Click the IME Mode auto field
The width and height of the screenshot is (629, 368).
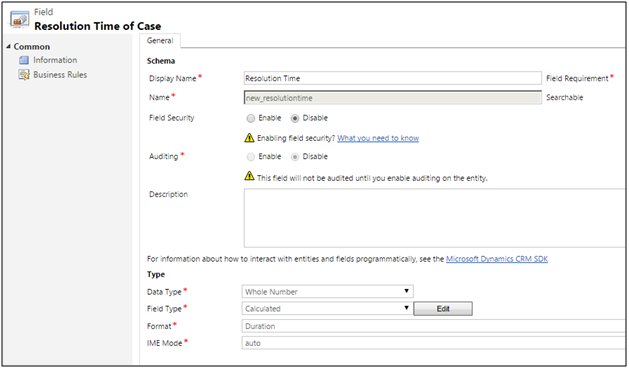point(434,343)
